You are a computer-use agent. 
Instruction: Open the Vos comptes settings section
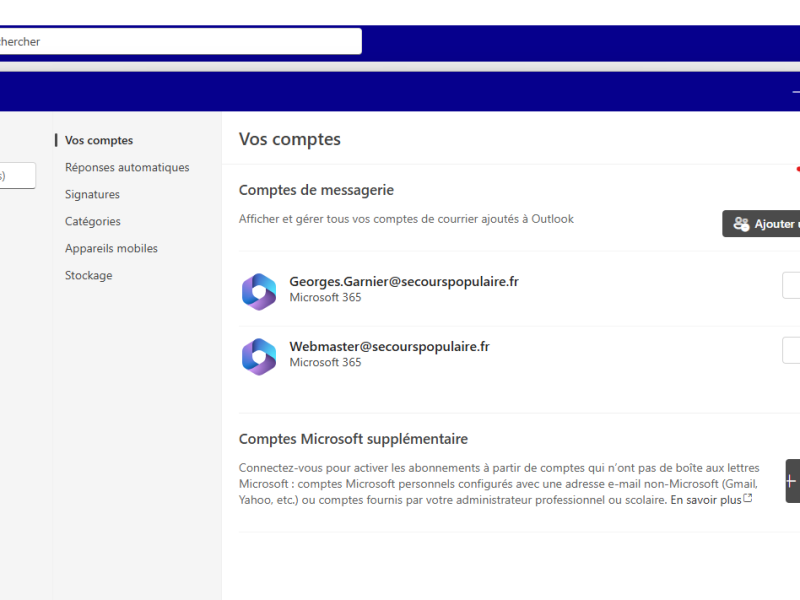[x=99, y=140]
